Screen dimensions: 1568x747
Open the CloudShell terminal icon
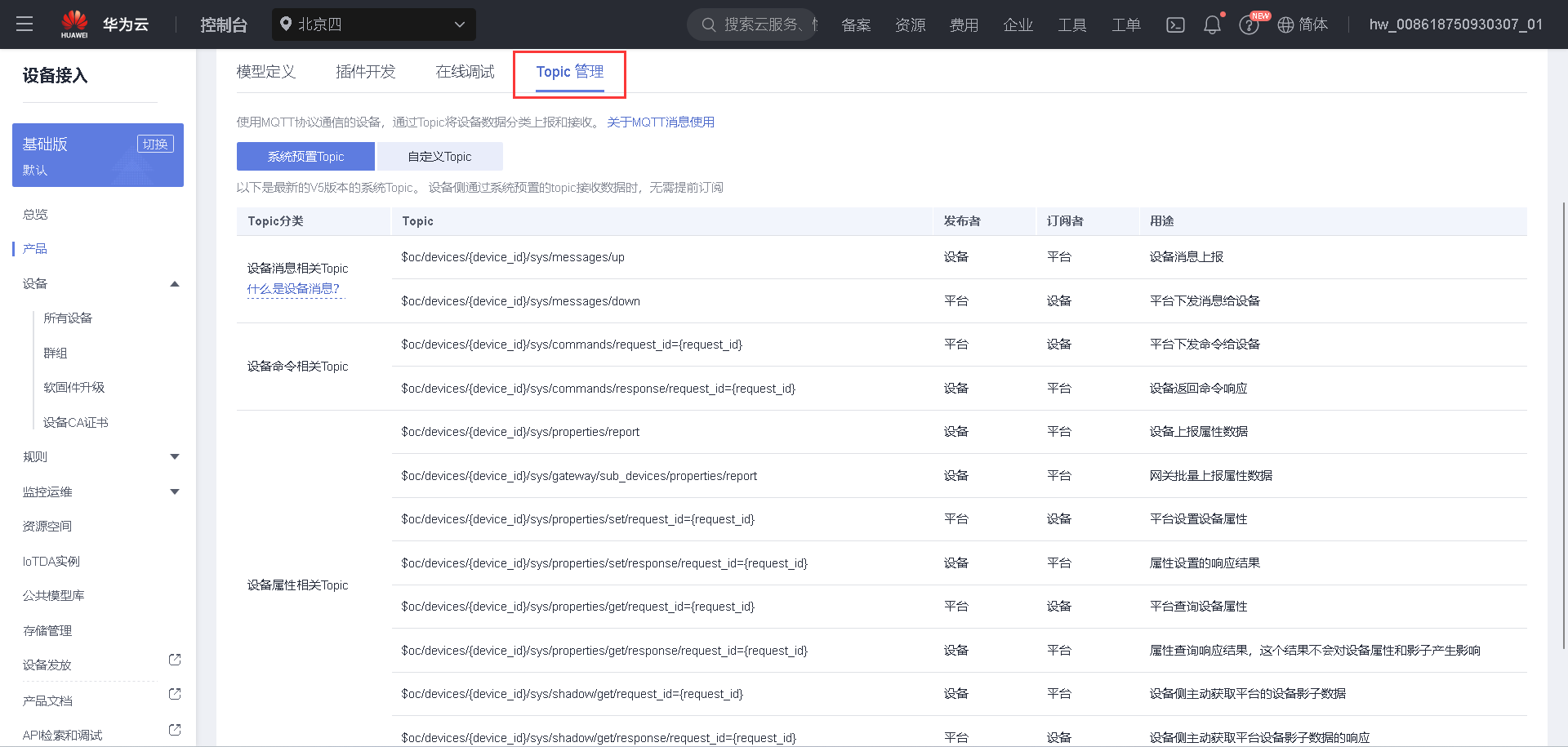click(x=1175, y=24)
